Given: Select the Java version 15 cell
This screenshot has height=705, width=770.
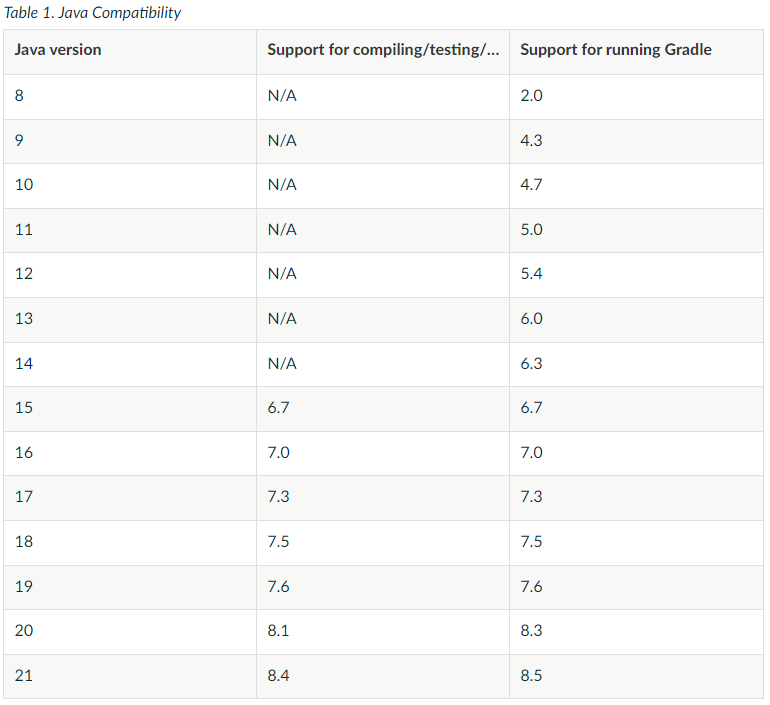Looking at the screenshot, I should [130, 408].
